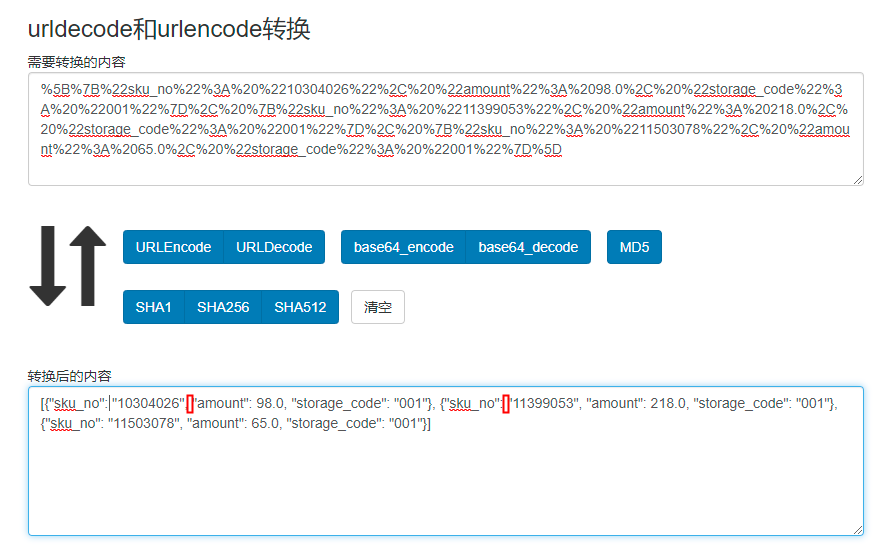Click the URLEncode button
The height and width of the screenshot is (545, 886).
(x=173, y=247)
